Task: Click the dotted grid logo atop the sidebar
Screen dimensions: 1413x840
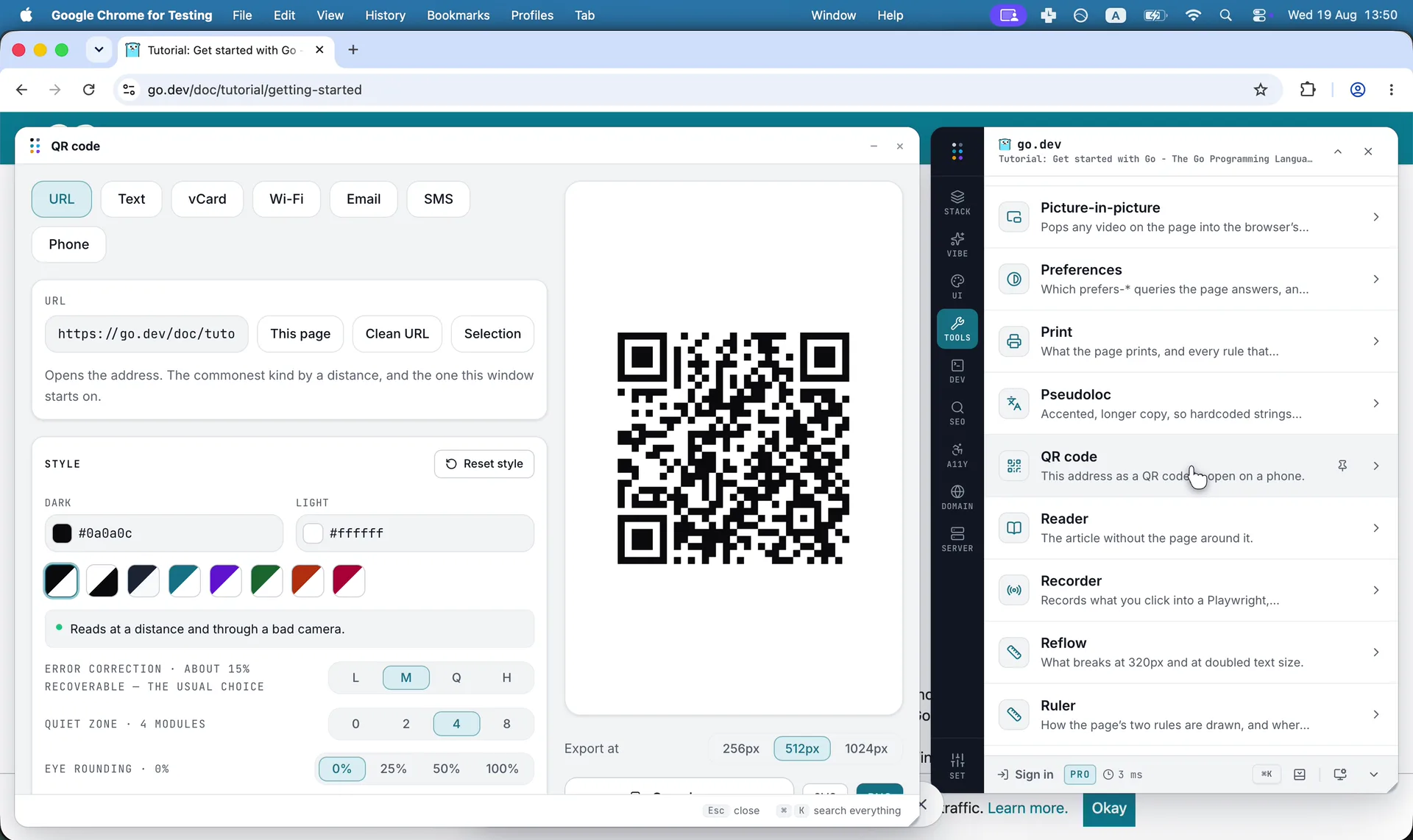Action: point(957,151)
